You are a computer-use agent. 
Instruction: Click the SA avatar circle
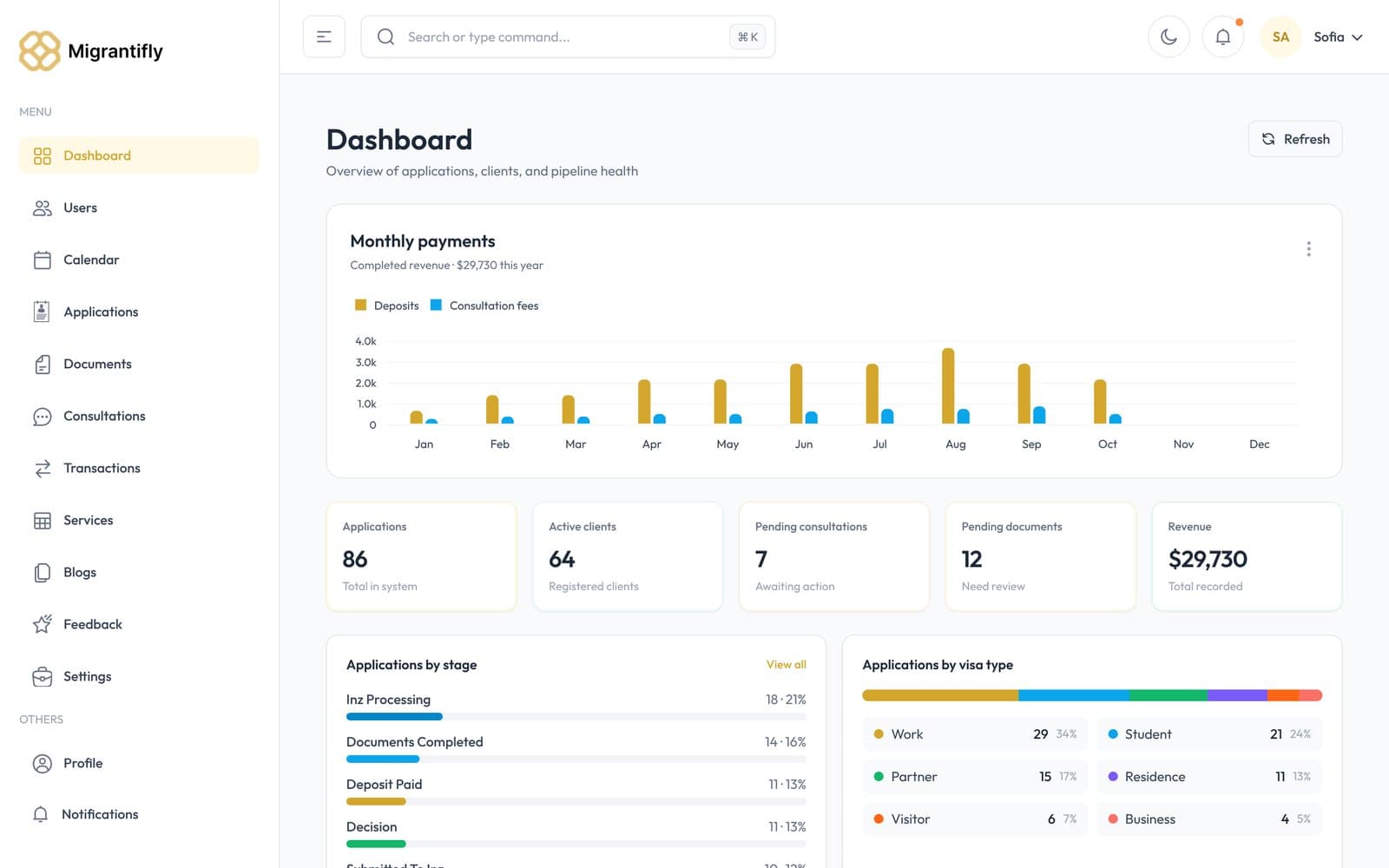pyautogui.click(x=1280, y=36)
